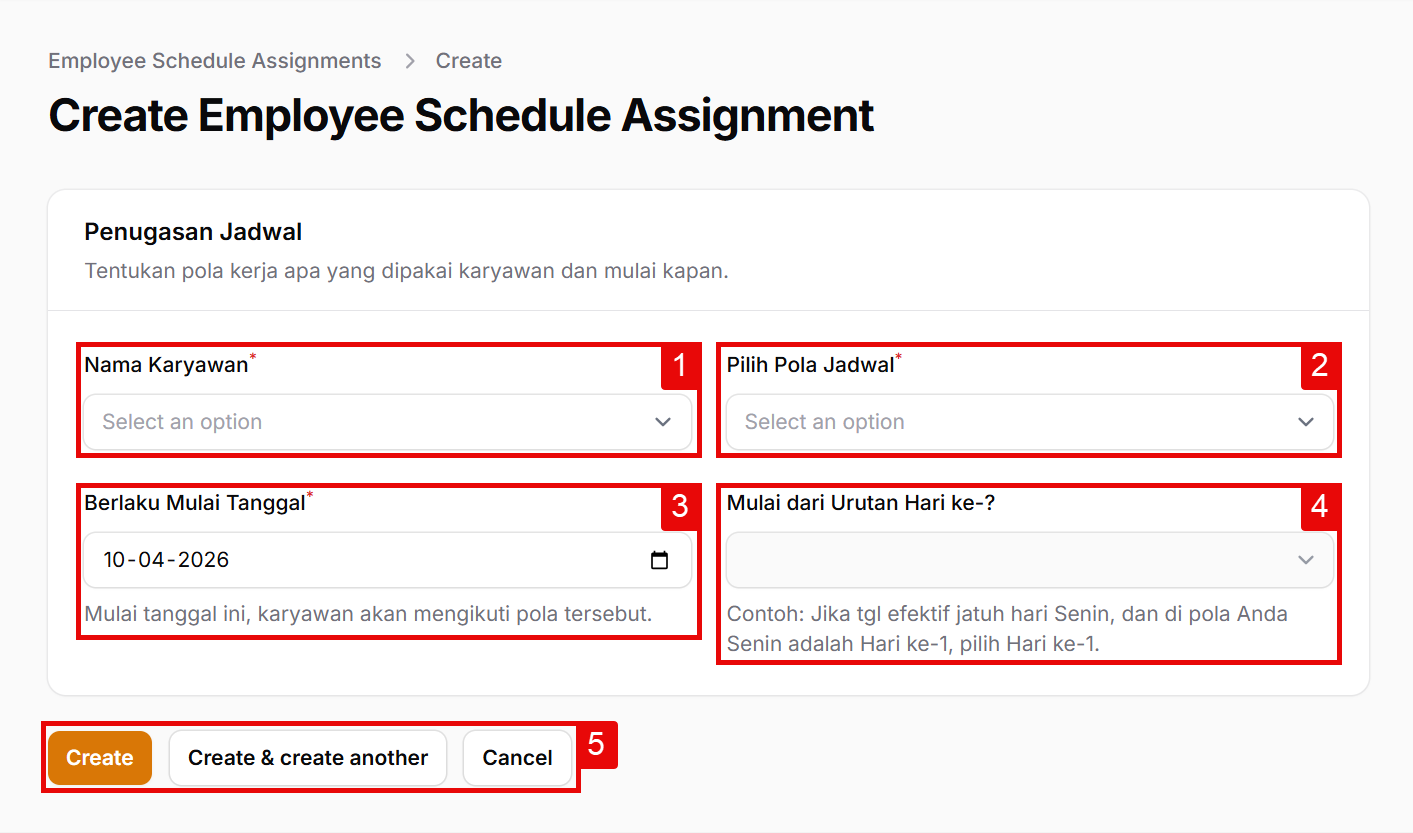The image size is (1413, 833).
Task: Open the Mulai dari Urutan Hari ke dropdown
Action: click(x=1010, y=560)
